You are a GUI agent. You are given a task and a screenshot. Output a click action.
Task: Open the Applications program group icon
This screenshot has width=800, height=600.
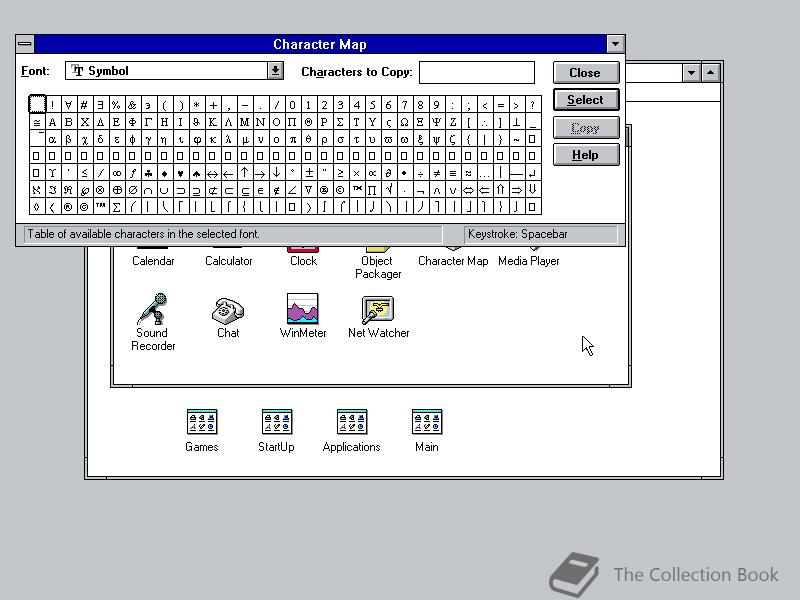tap(352, 422)
